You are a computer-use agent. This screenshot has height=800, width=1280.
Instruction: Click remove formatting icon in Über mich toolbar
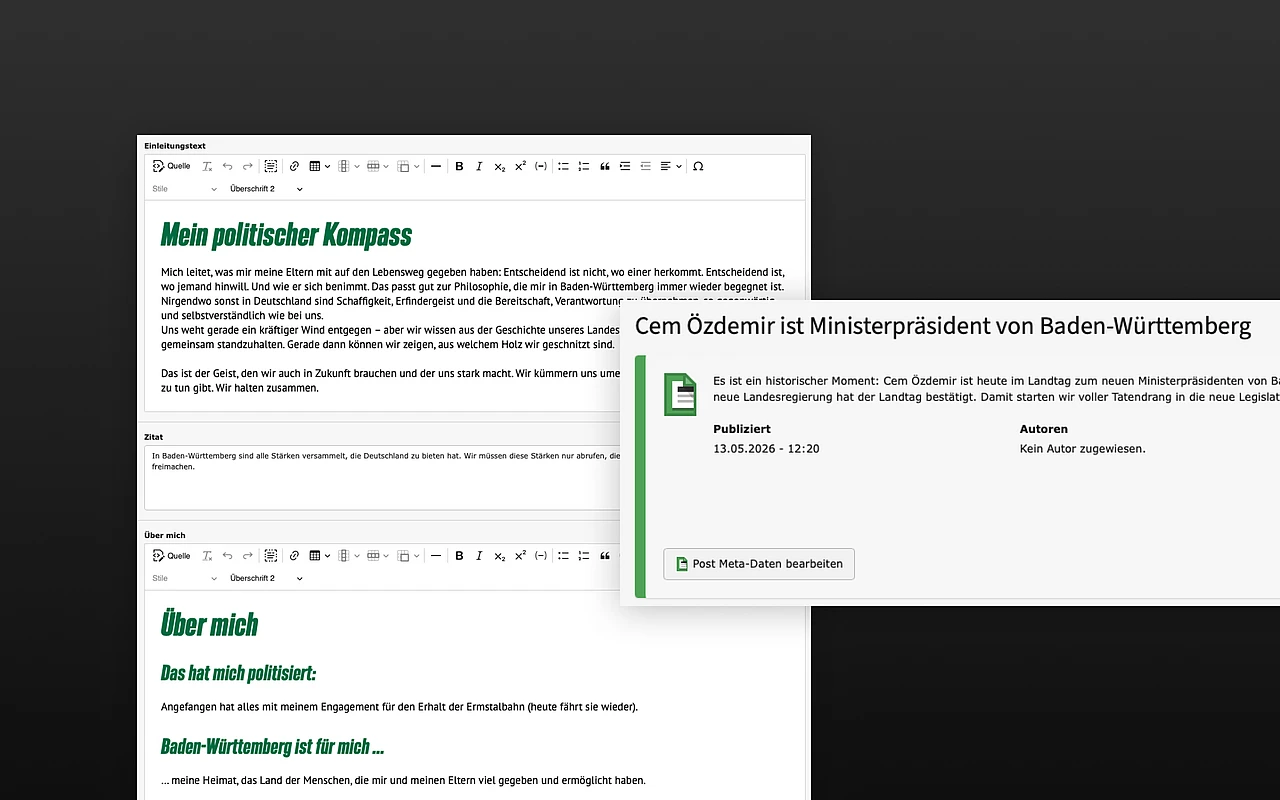207,555
